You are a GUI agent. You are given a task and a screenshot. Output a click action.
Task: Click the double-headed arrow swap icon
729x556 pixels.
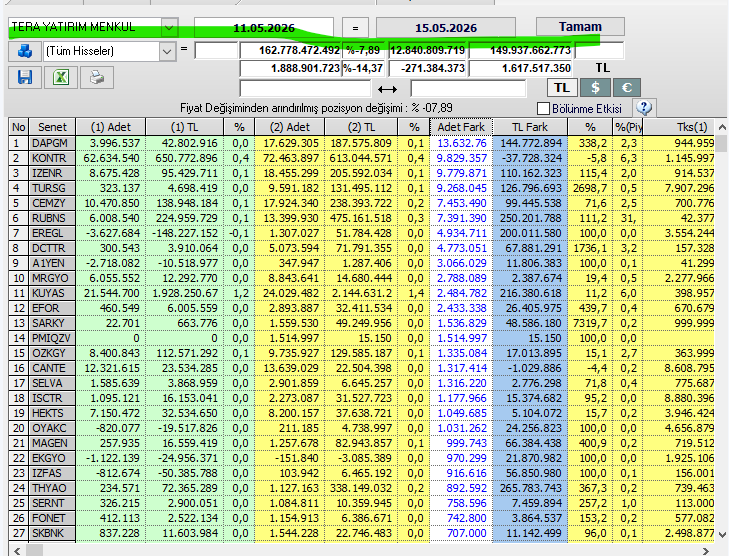(x=387, y=89)
